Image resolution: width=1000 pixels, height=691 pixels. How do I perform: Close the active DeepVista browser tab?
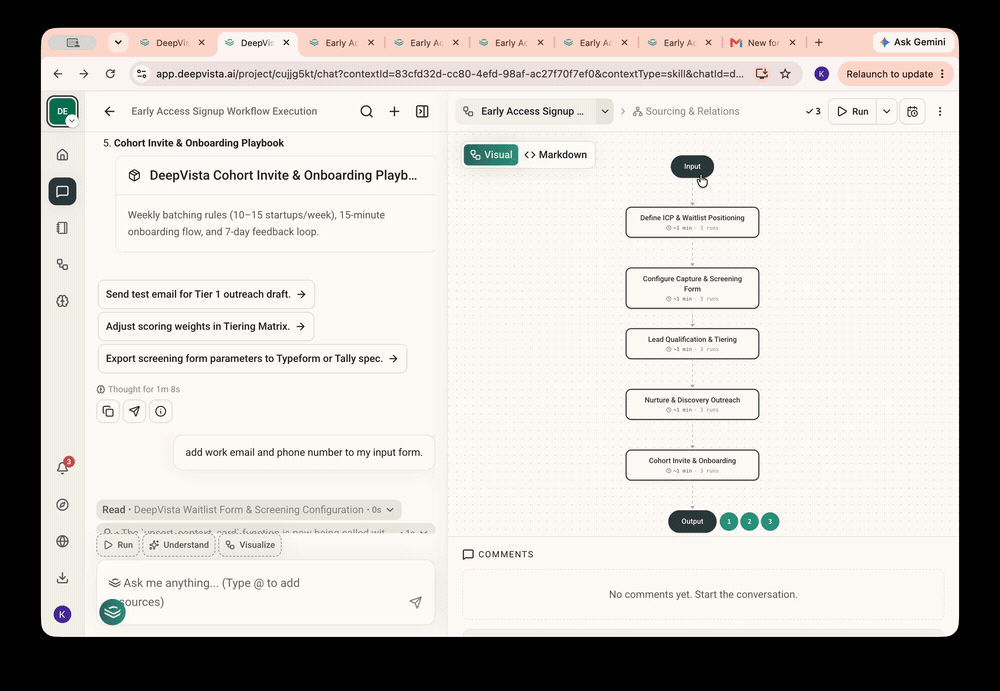tap(286, 43)
